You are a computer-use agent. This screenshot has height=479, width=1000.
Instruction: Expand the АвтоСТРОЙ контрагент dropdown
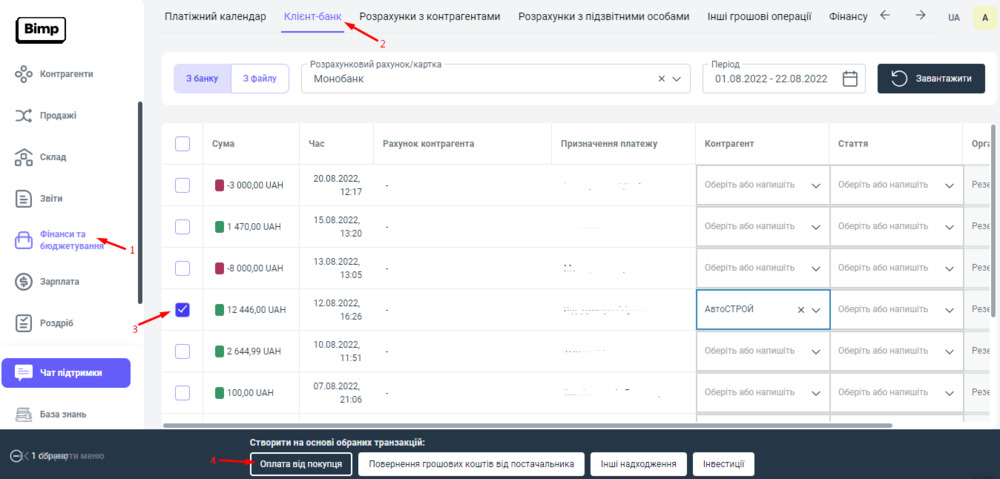(x=816, y=310)
